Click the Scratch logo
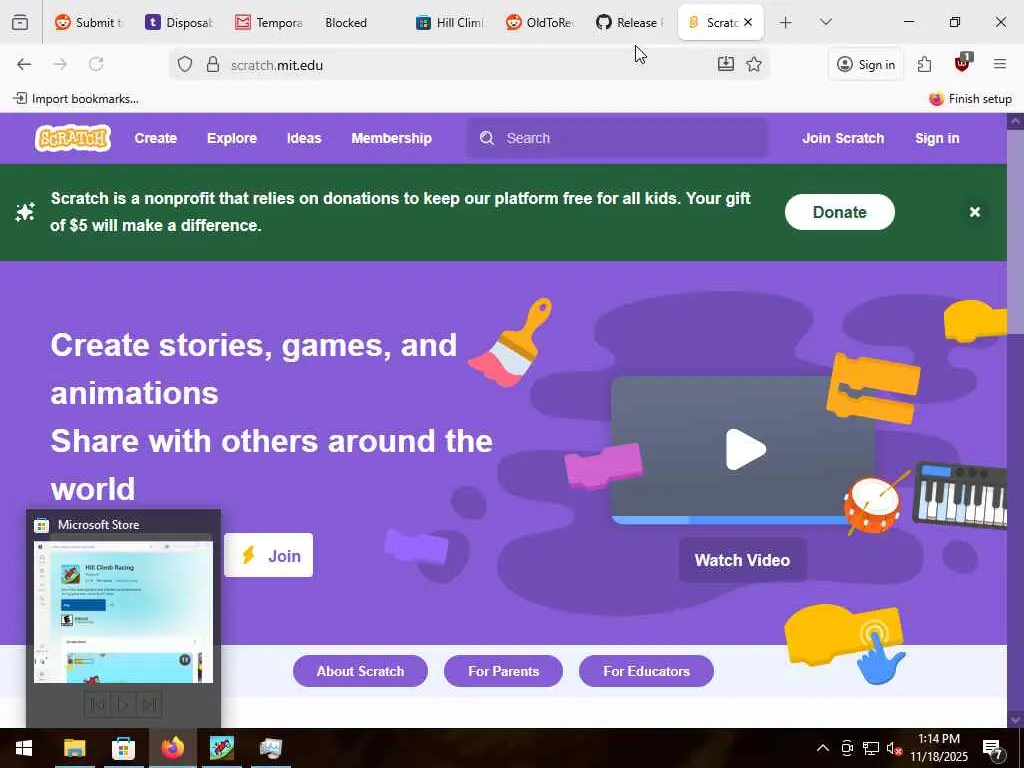This screenshot has width=1024, height=768. pyautogui.click(x=73, y=138)
